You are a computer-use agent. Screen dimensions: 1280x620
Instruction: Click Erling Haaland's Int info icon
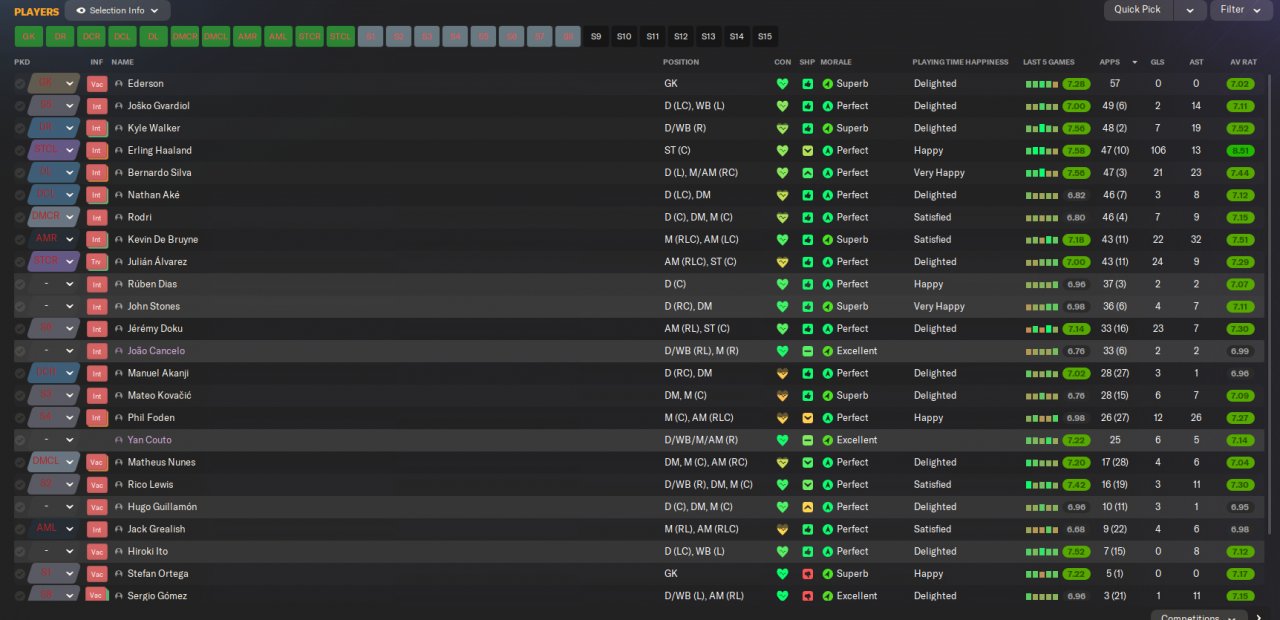97,151
